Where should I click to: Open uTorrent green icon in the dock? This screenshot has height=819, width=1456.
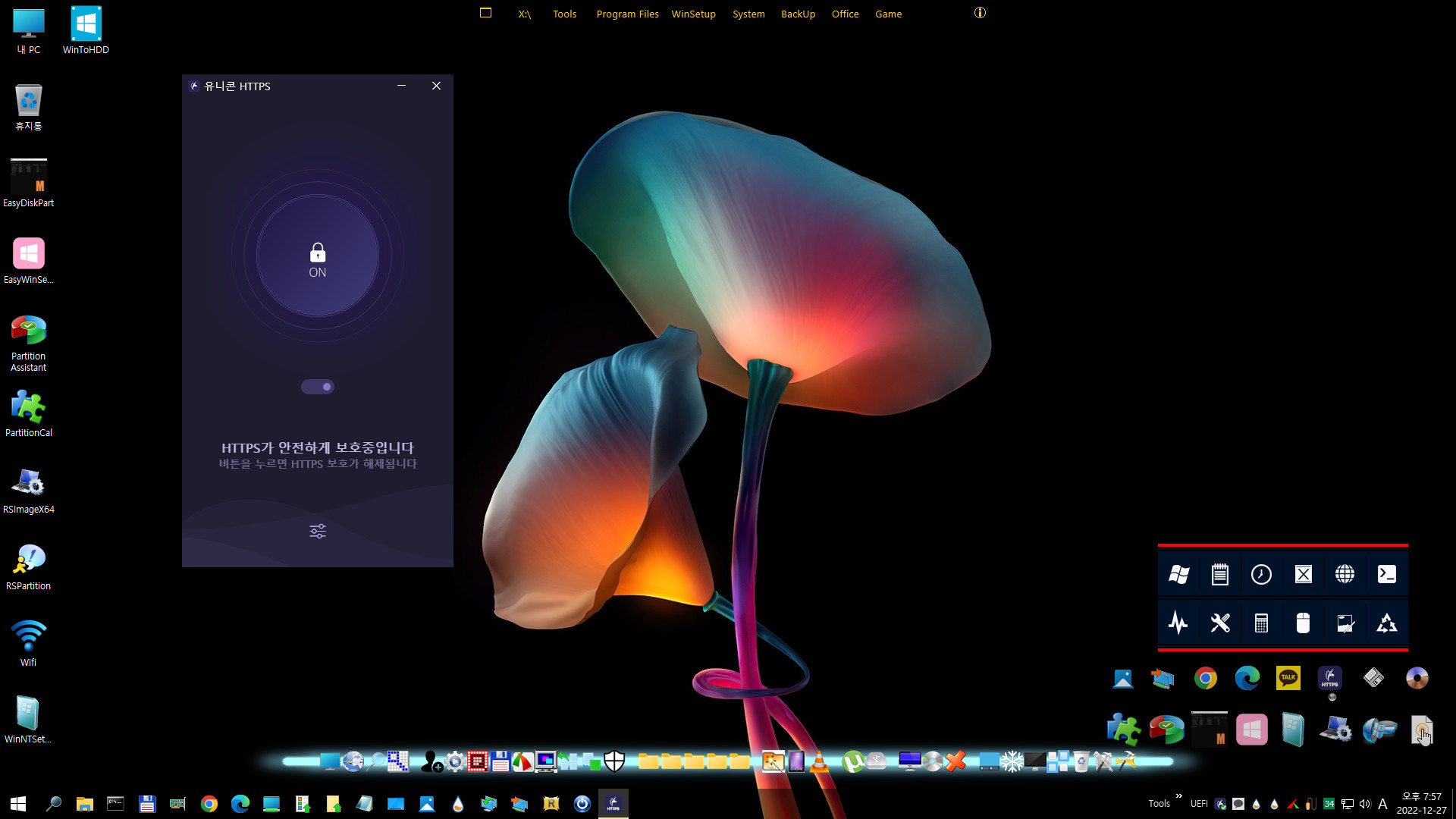point(853,761)
